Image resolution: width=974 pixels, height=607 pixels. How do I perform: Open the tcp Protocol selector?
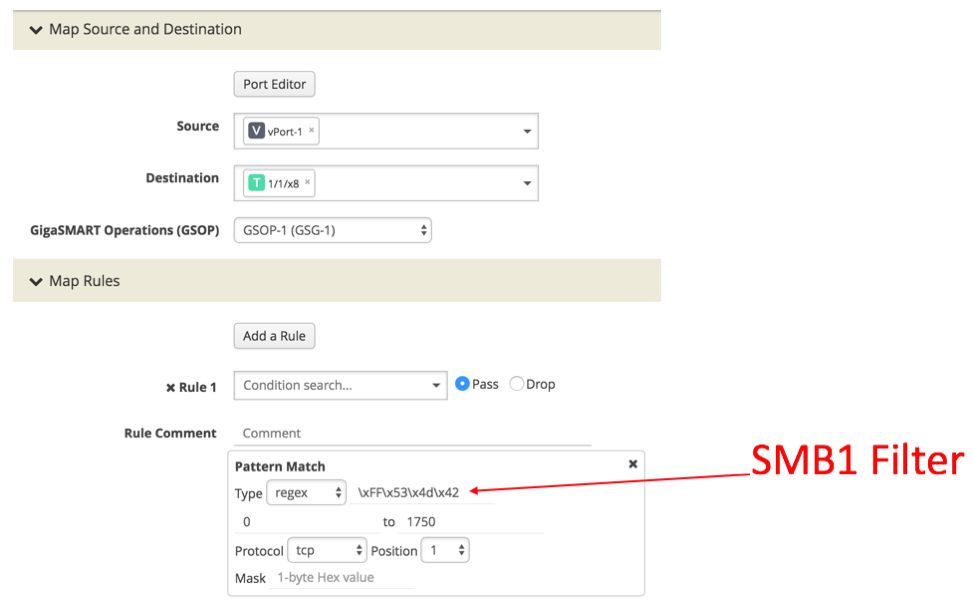pos(327,550)
